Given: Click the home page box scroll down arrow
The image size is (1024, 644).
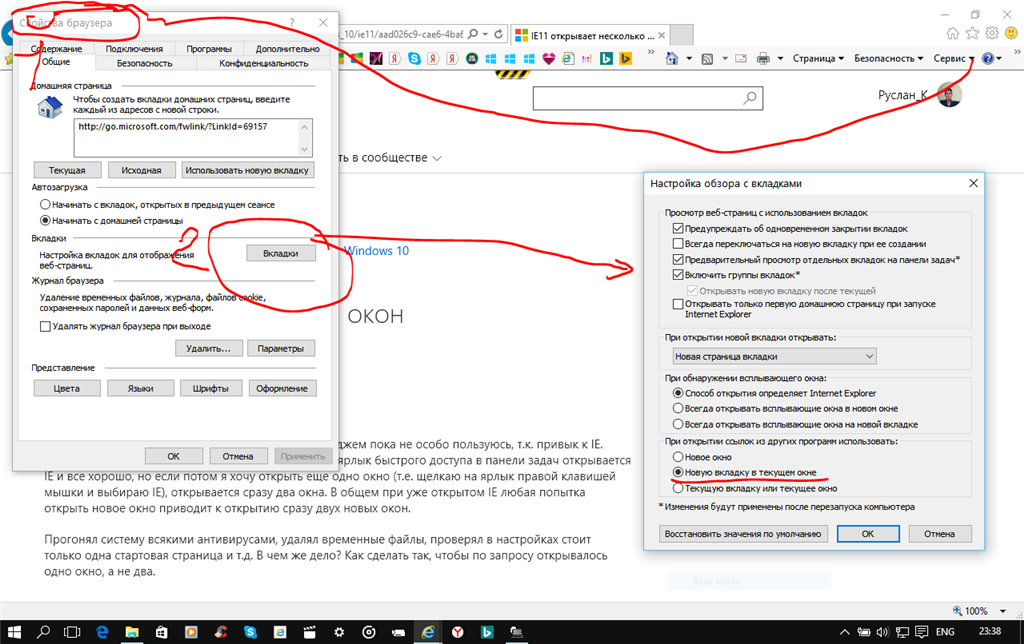Looking at the screenshot, I should [304, 150].
